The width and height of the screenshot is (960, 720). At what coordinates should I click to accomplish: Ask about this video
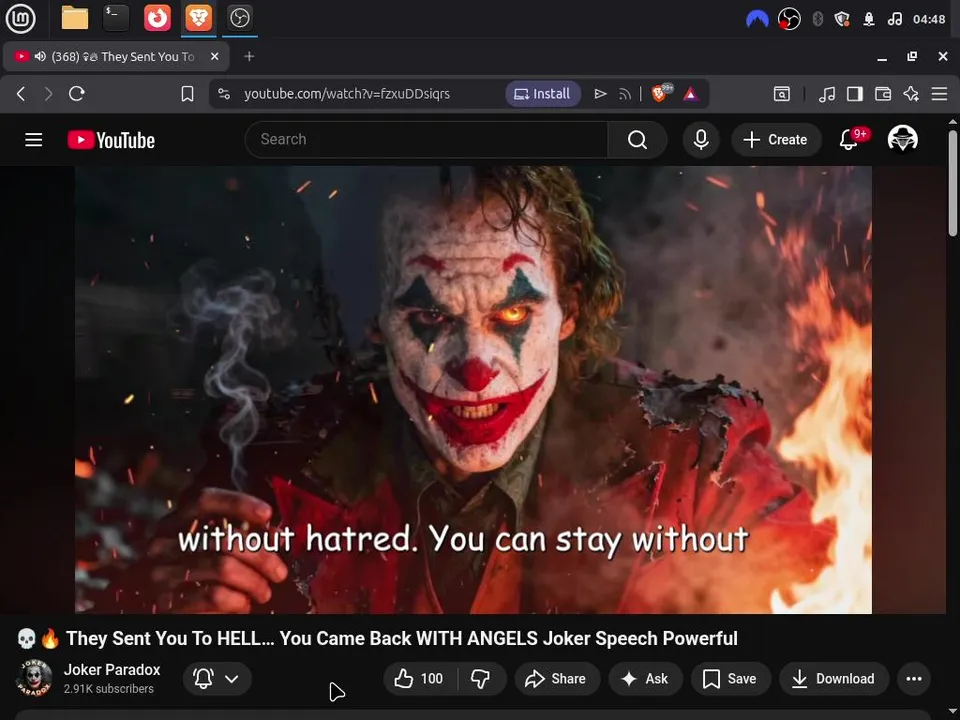point(645,678)
